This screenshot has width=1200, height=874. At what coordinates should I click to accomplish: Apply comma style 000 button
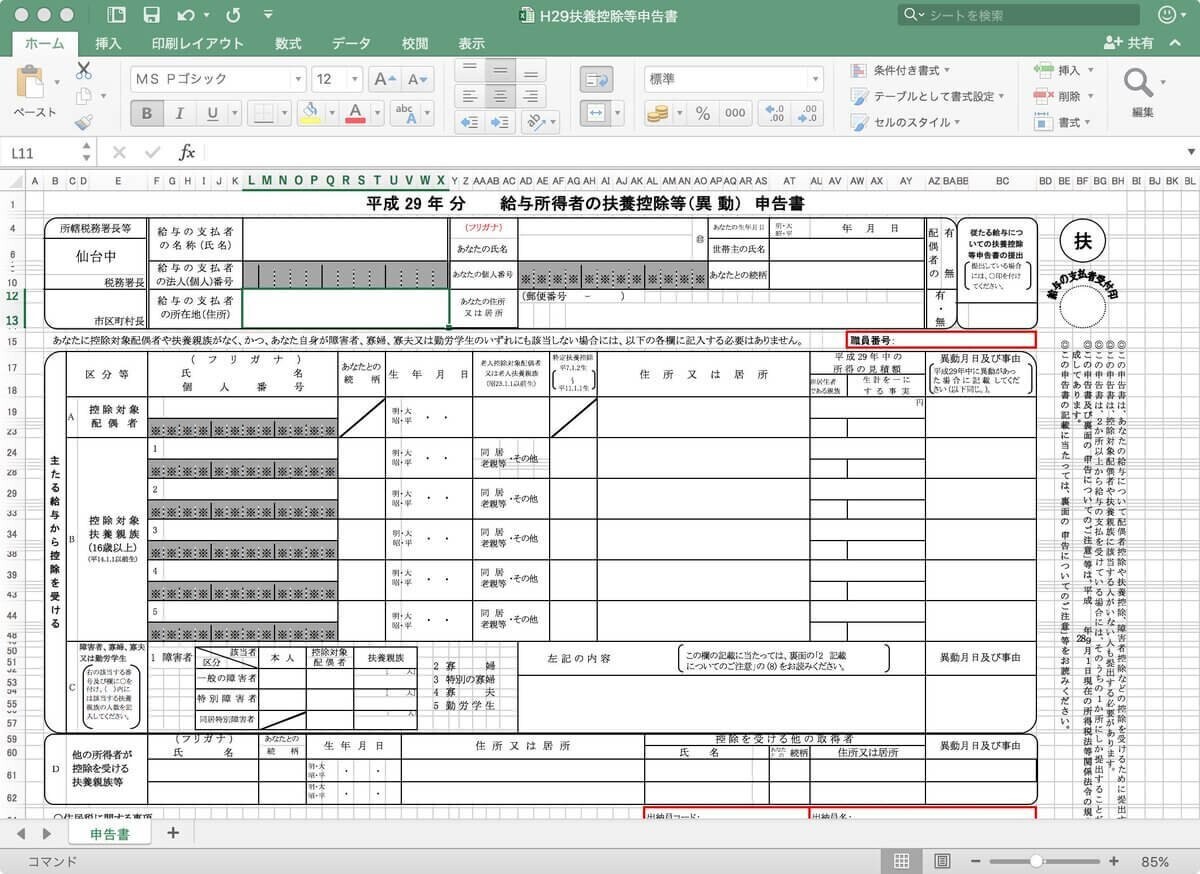click(x=735, y=113)
